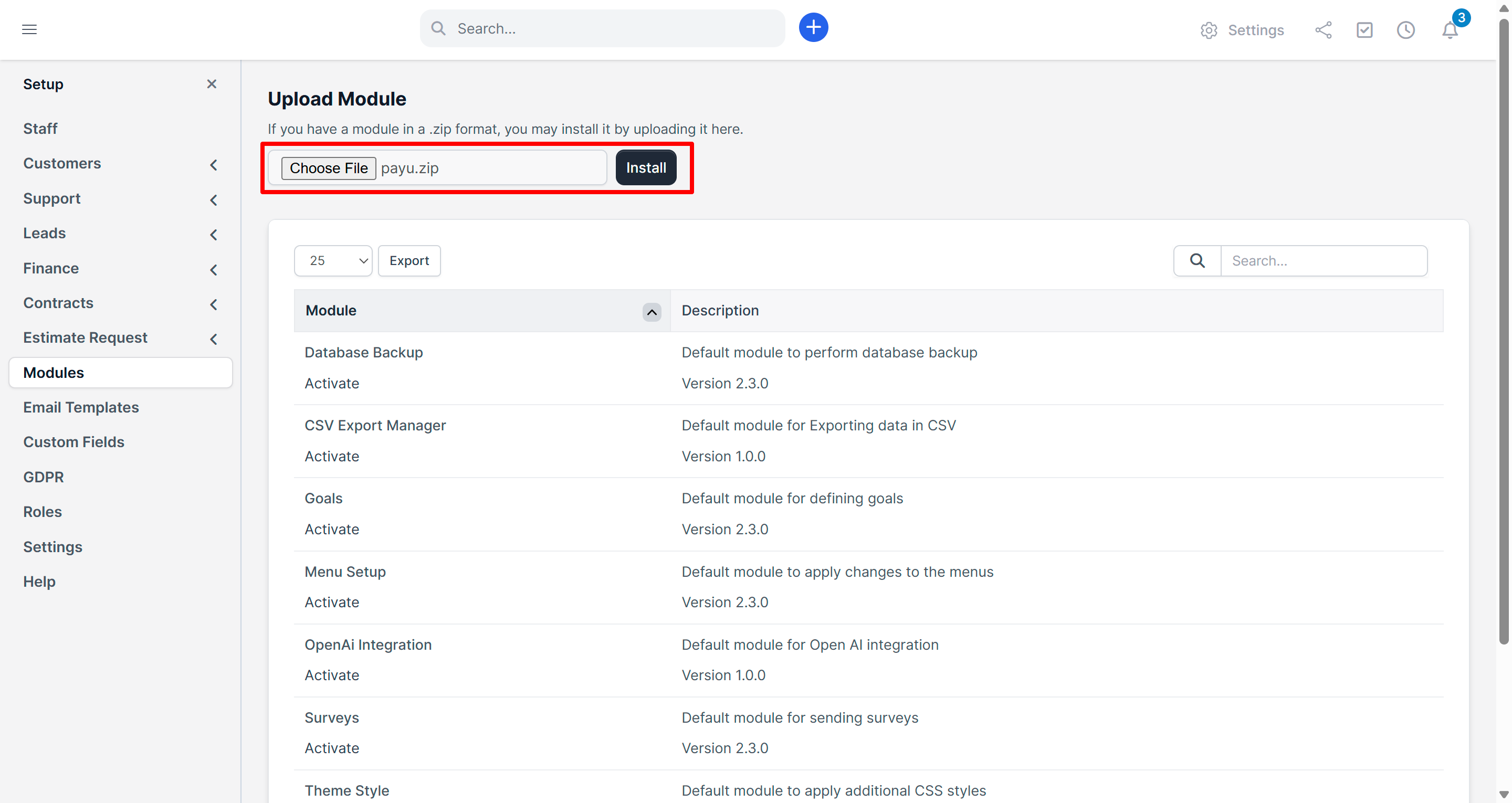Open Help in Setup sidebar

tap(39, 582)
